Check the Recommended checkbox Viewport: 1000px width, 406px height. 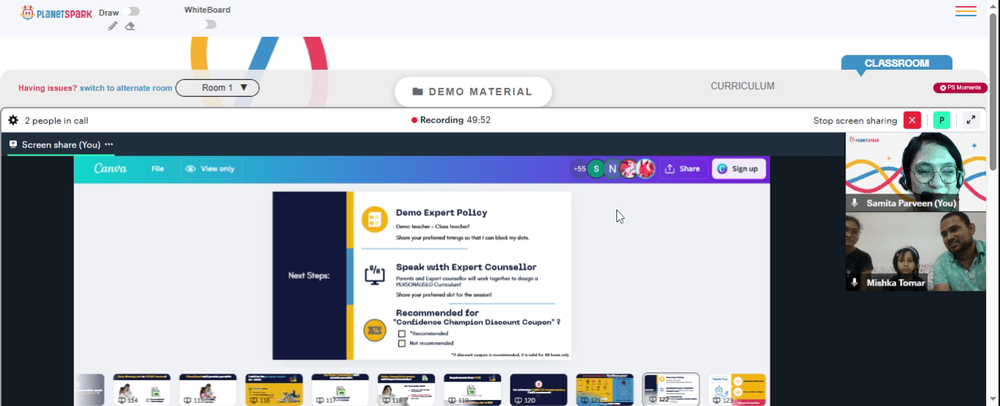coord(402,333)
